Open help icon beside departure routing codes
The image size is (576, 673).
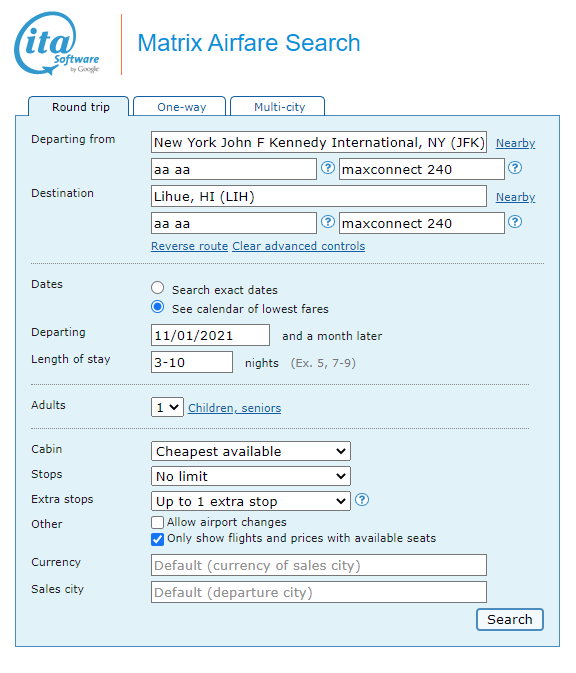click(328, 168)
